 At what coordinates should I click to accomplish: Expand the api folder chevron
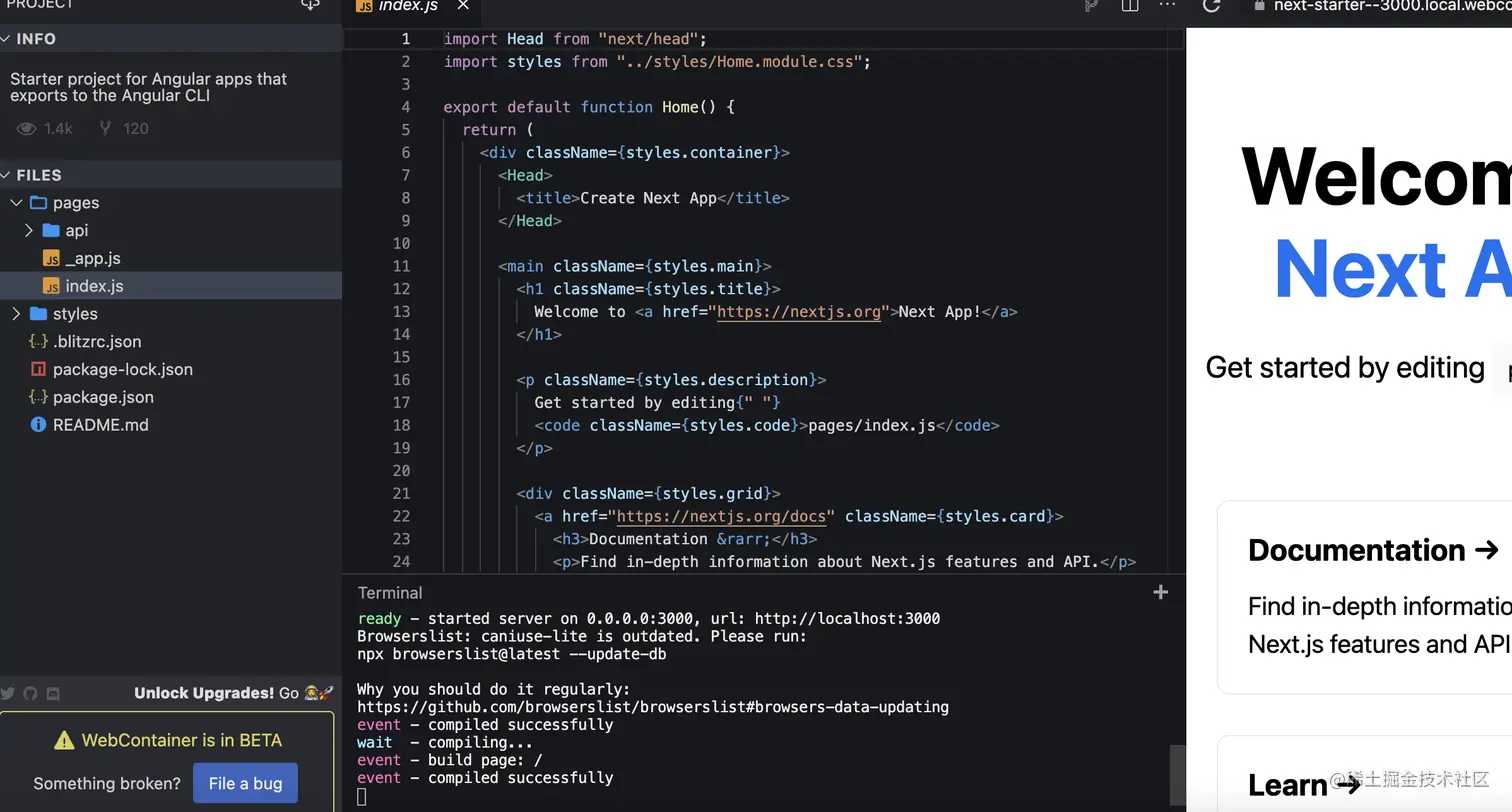tap(28, 230)
